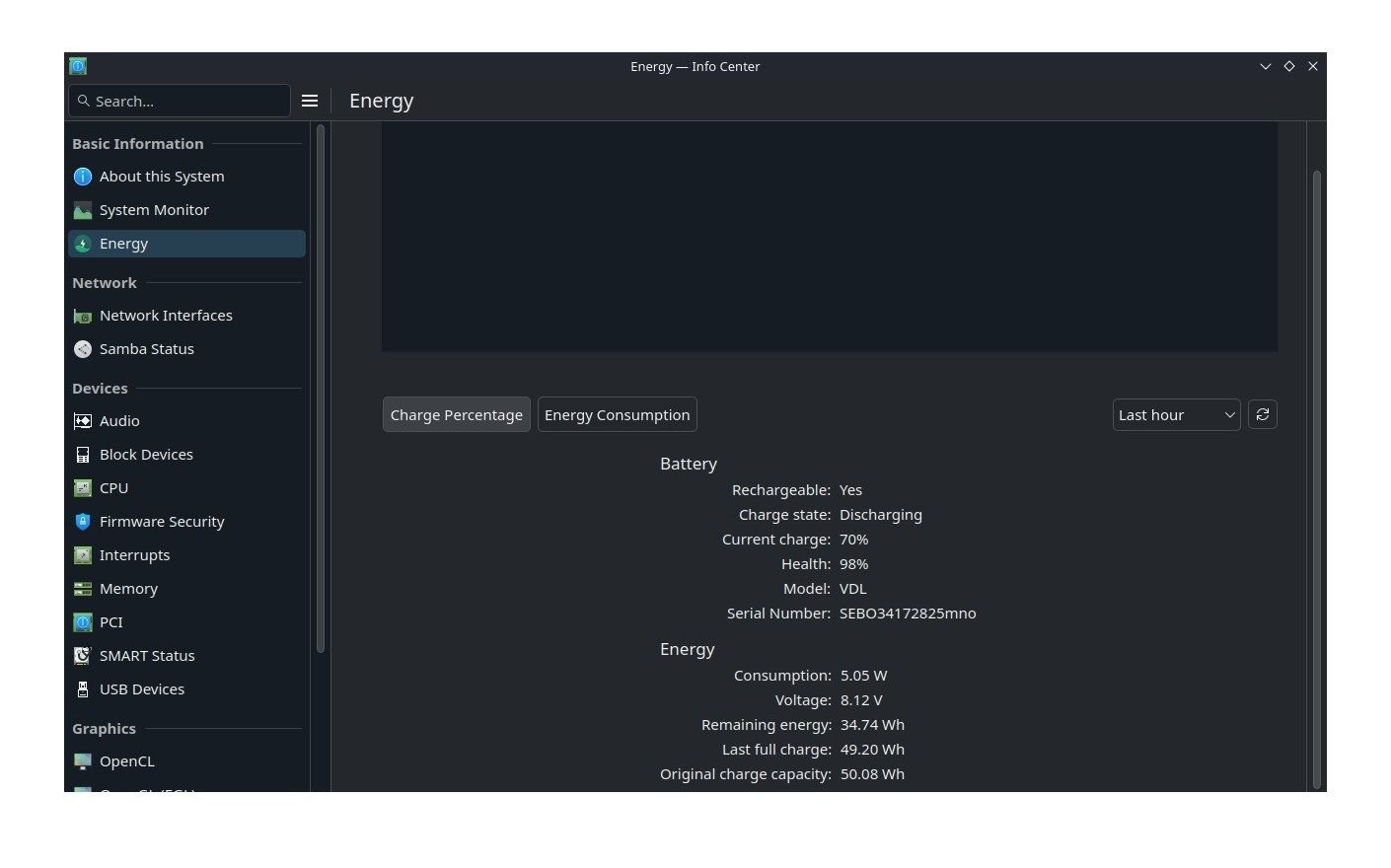
Task: Refresh the battery graph with reload icon
Action: 1263,414
